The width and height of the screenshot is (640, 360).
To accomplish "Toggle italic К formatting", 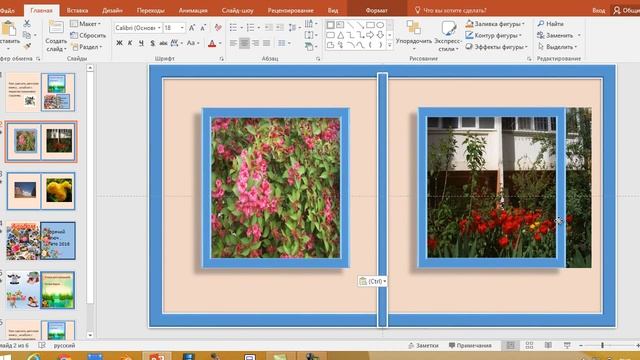I will click(130, 43).
